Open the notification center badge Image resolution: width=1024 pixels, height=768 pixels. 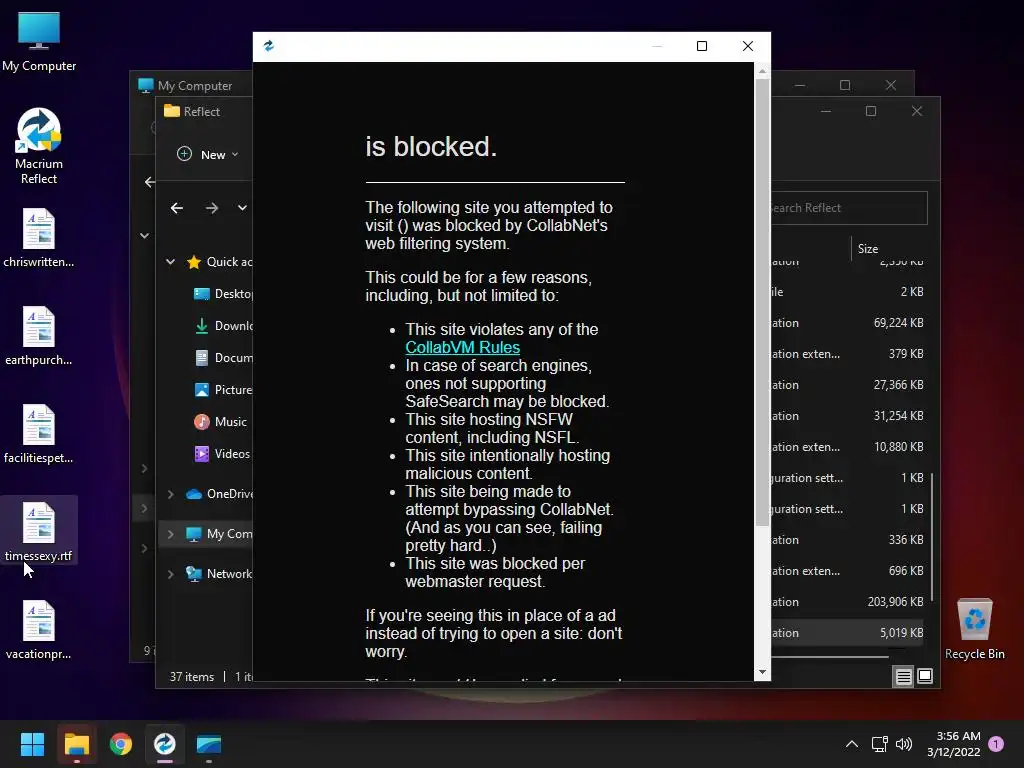point(996,744)
